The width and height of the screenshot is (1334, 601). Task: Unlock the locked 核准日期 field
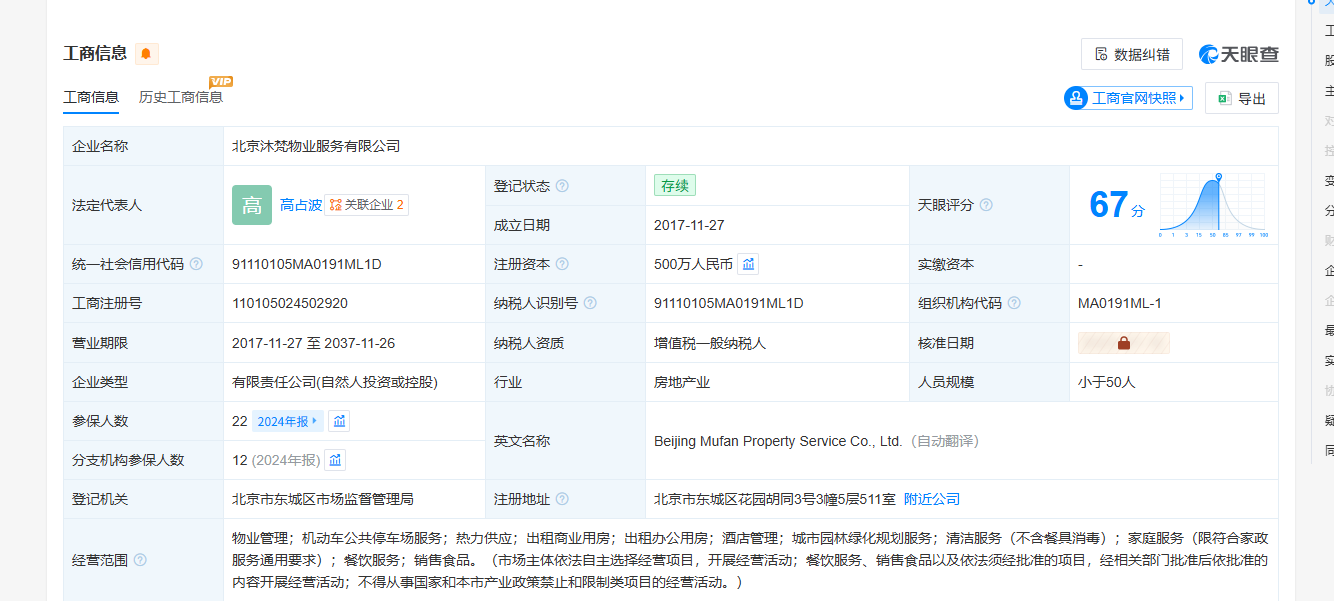(x=1124, y=343)
